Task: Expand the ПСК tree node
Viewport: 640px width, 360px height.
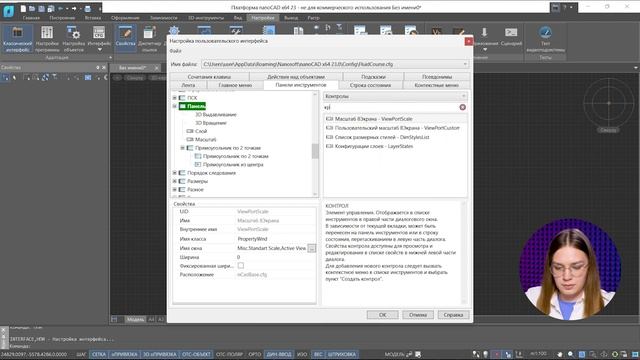Action: [x=175, y=98]
